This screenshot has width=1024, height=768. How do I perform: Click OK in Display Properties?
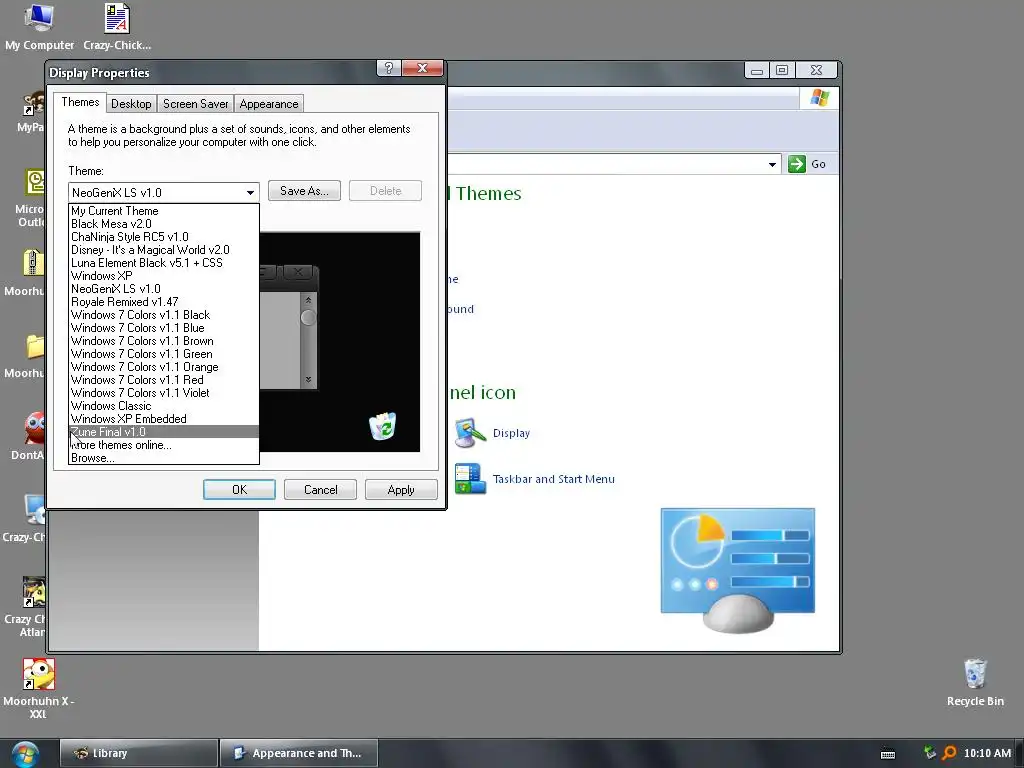tap(239, 490)
